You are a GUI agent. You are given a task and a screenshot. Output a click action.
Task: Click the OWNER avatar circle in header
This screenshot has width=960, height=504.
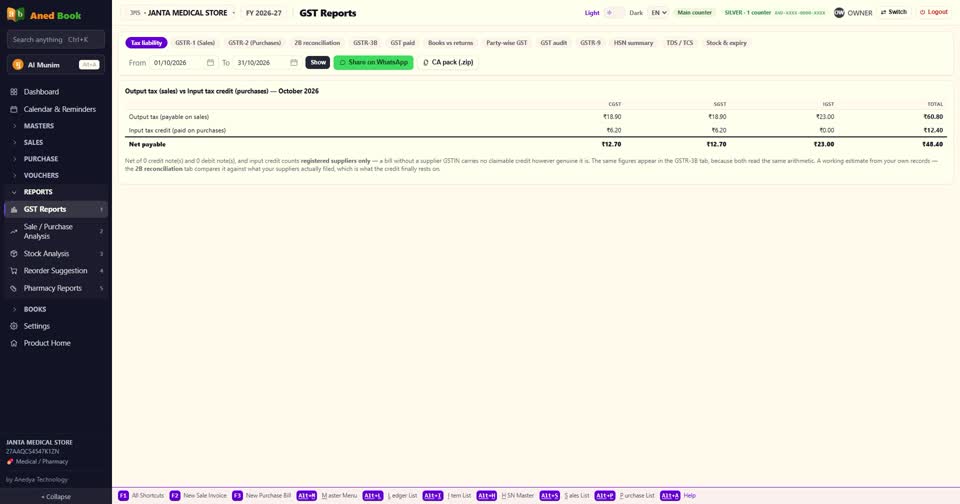[x=839, y=12]
